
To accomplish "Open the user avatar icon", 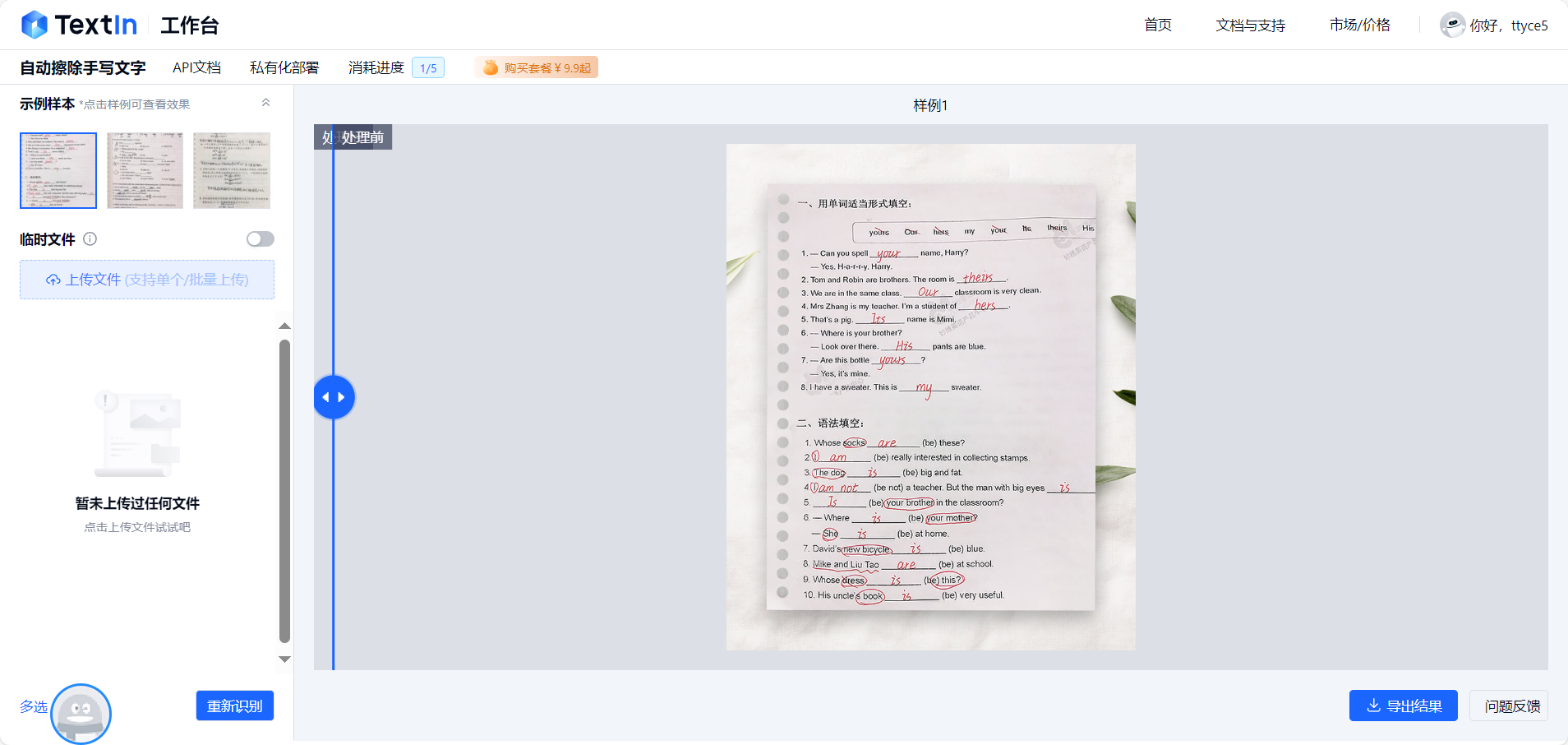I will 1452,25.
